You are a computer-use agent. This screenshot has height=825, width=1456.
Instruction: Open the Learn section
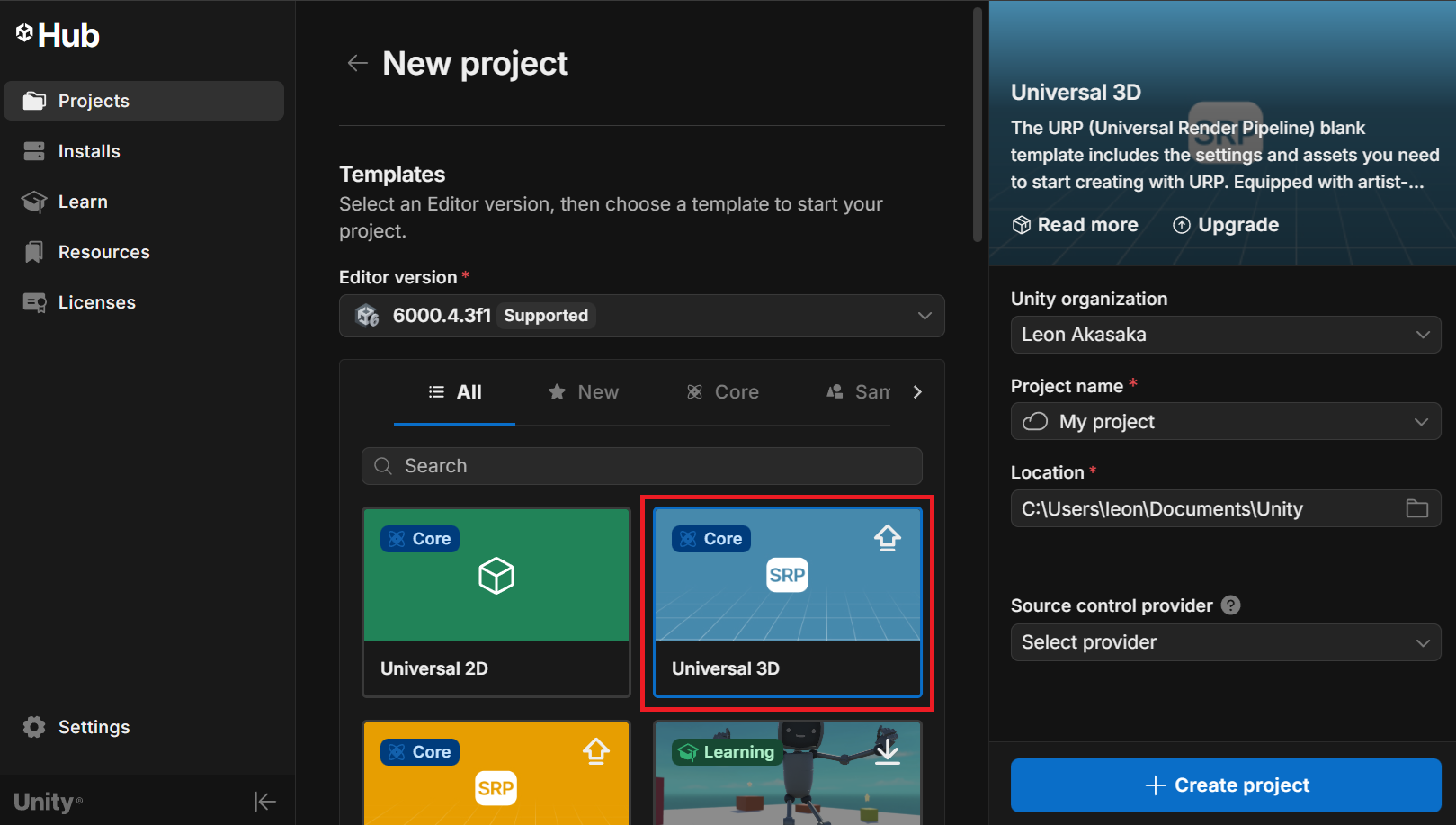(83, 202)
